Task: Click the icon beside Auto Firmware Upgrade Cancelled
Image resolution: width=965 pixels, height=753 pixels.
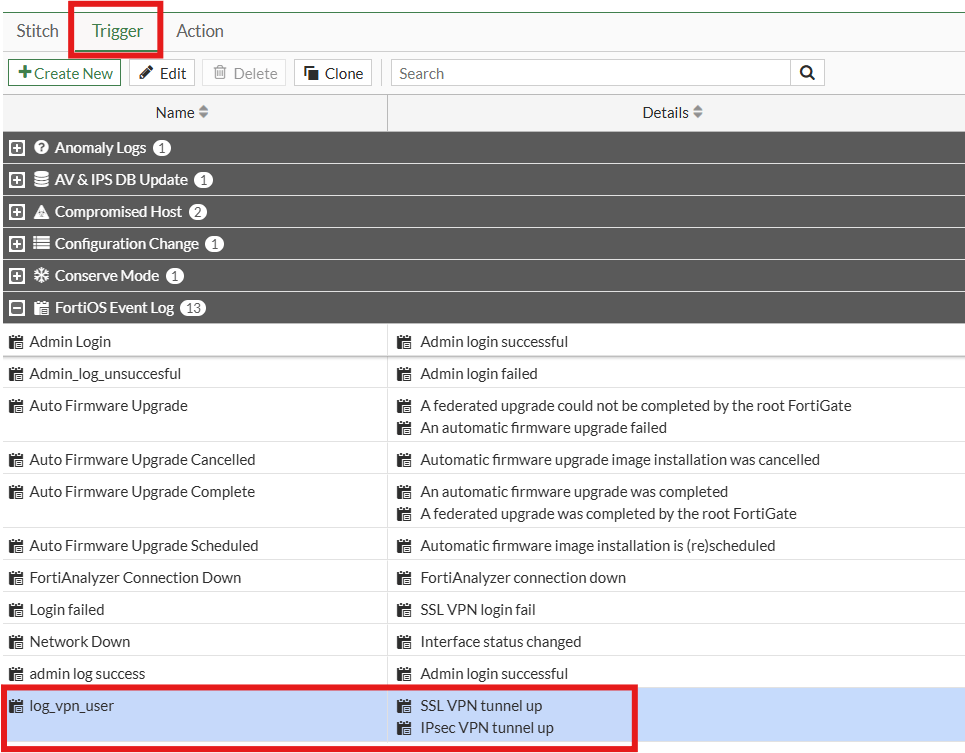Action: coord(16,460)
